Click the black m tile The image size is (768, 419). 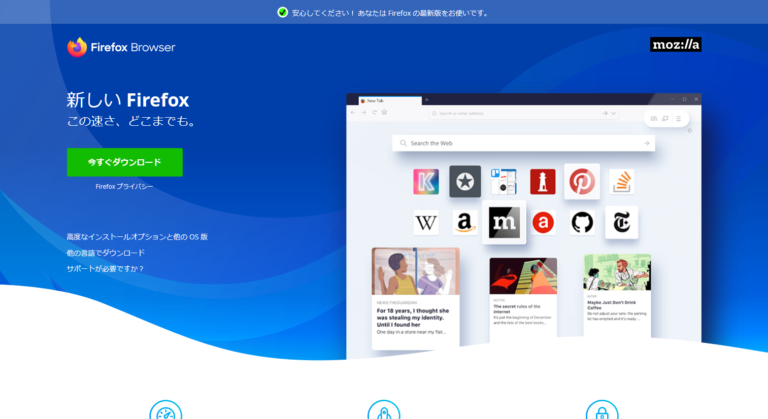(x=504, y=222)
